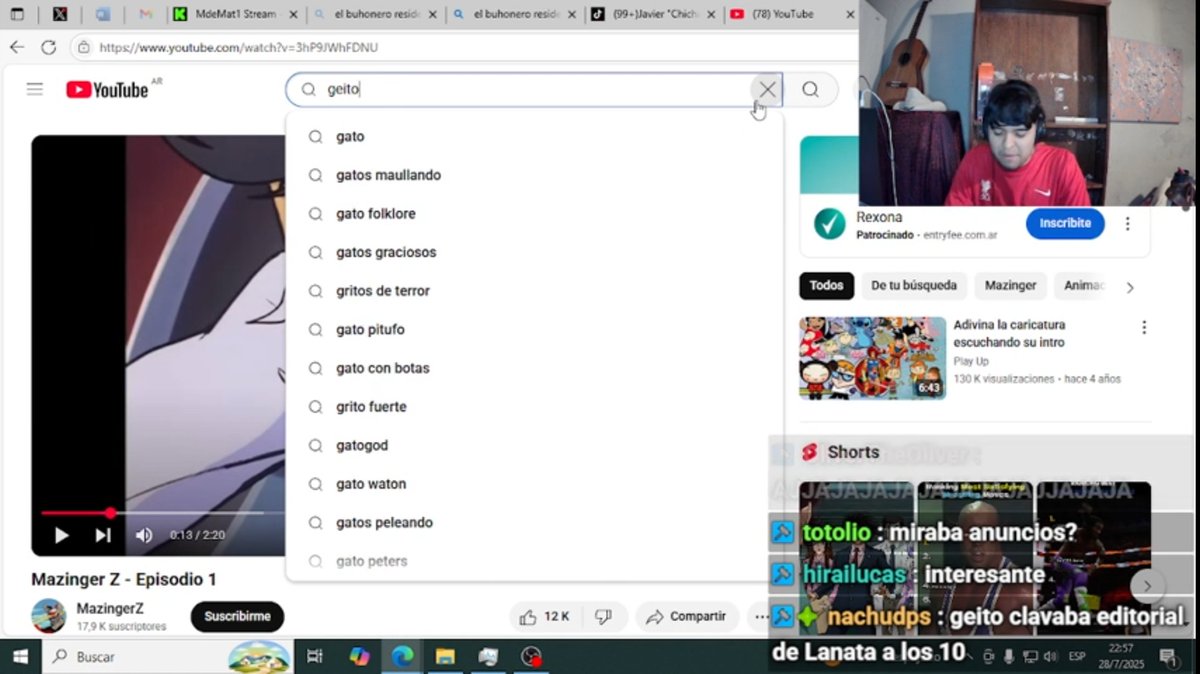Mute the video player volume

144,535
